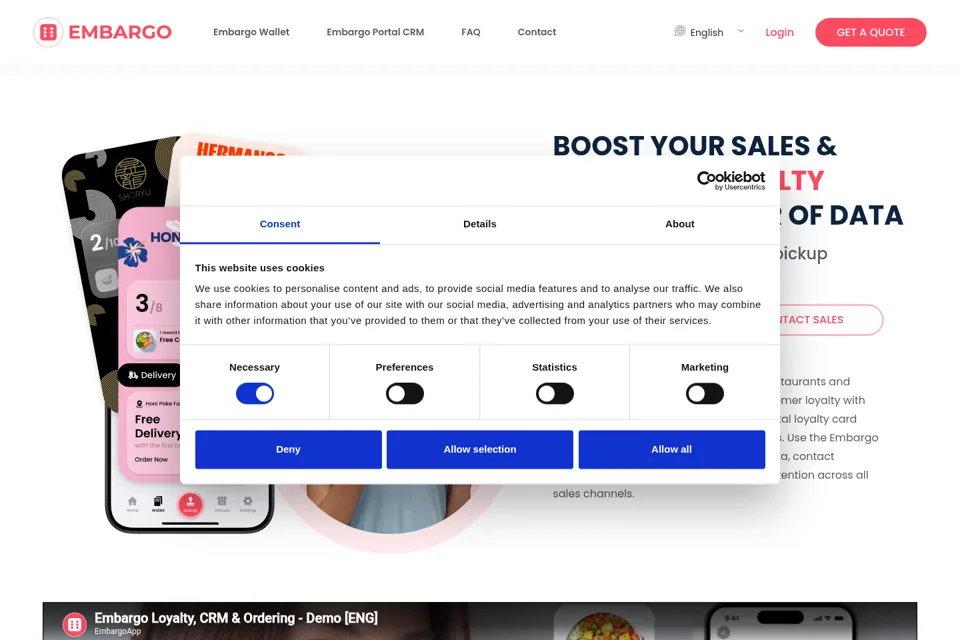Tap the Home icon in phone mockup
Image resolution: width=960 pixels, height=640 pixels.
point(132,503)
